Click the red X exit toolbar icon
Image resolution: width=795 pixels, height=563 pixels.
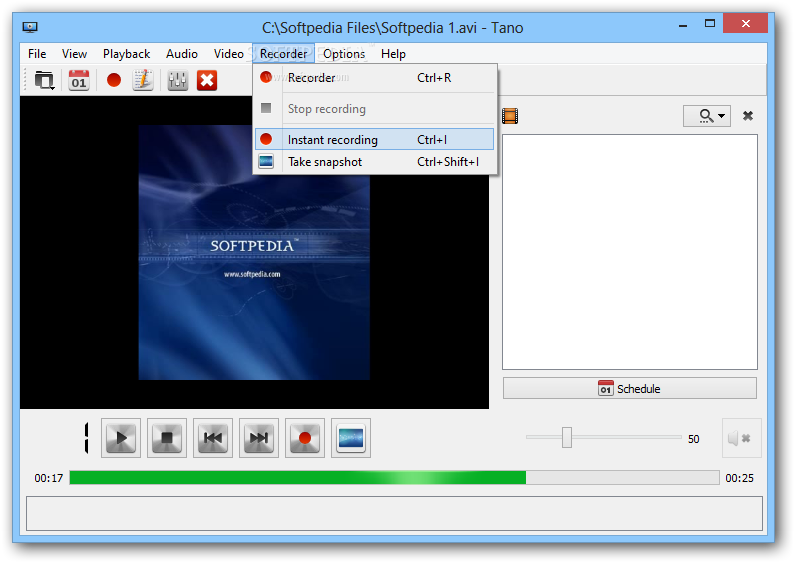[207, 80]
